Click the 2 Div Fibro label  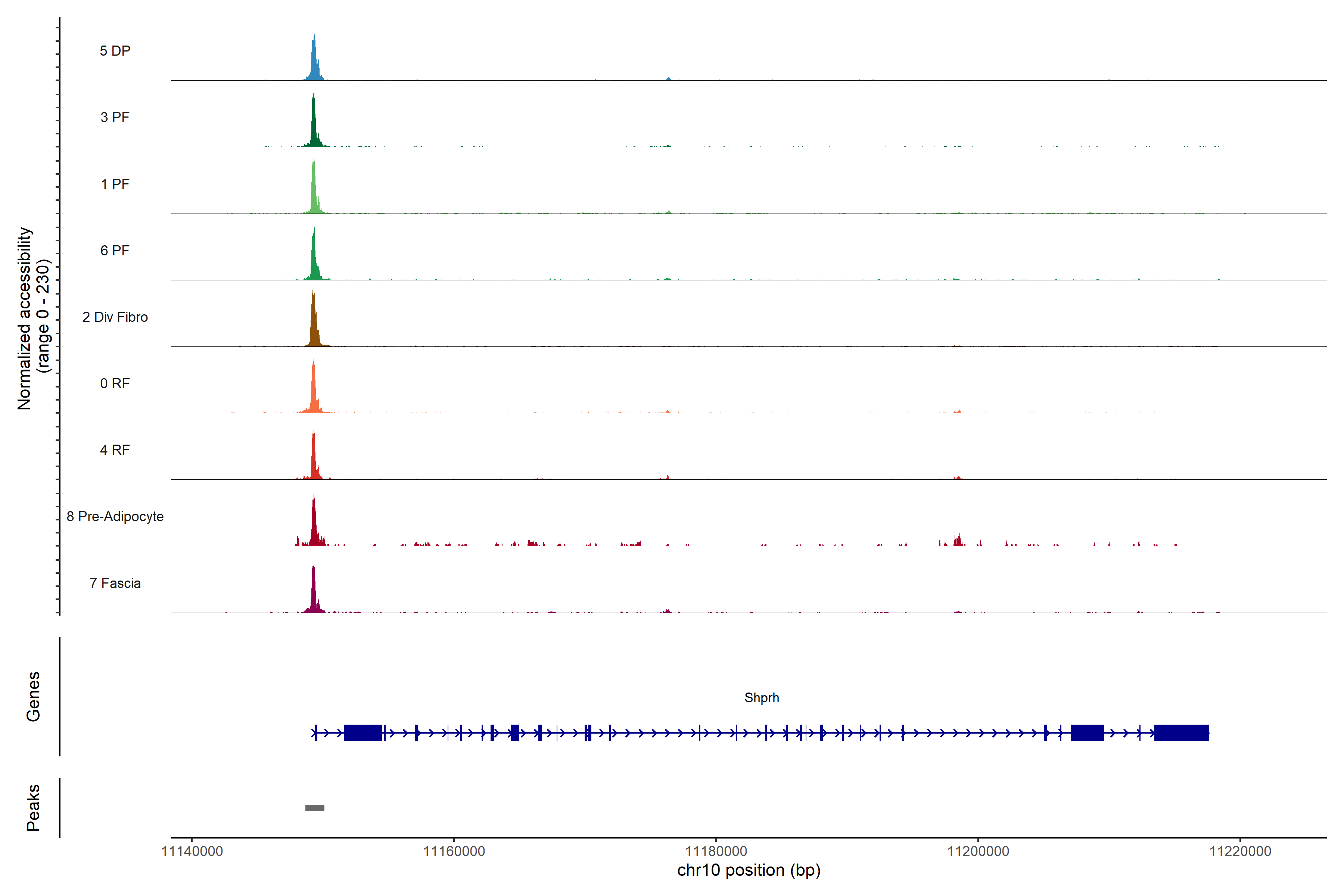115,317
